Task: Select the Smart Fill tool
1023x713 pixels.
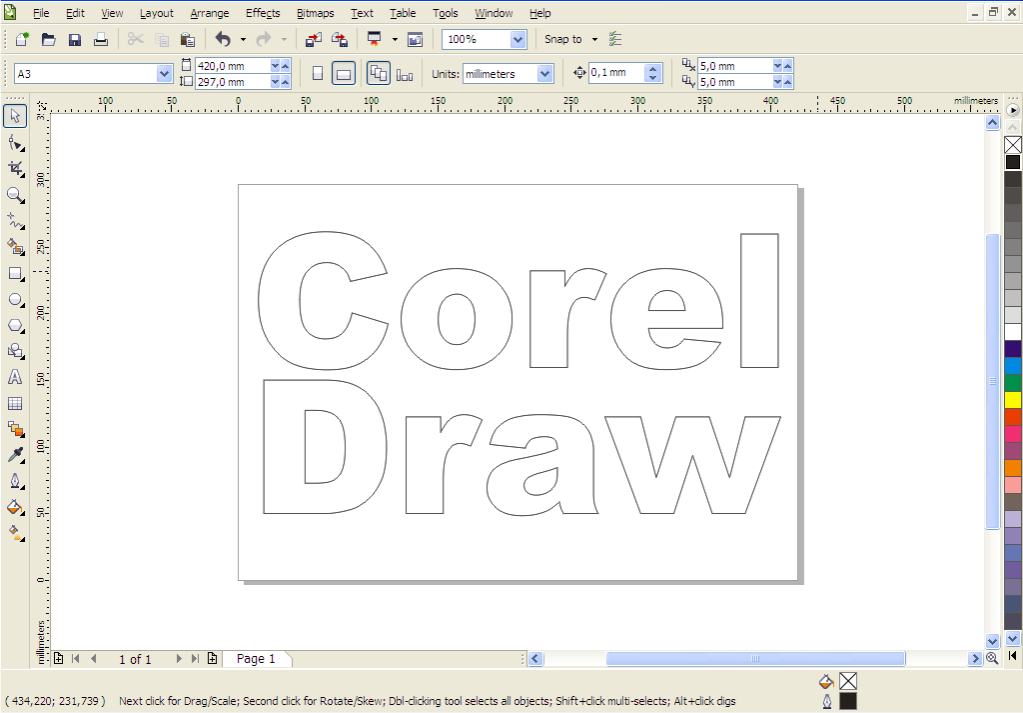Action: click(x=15, y=247)
